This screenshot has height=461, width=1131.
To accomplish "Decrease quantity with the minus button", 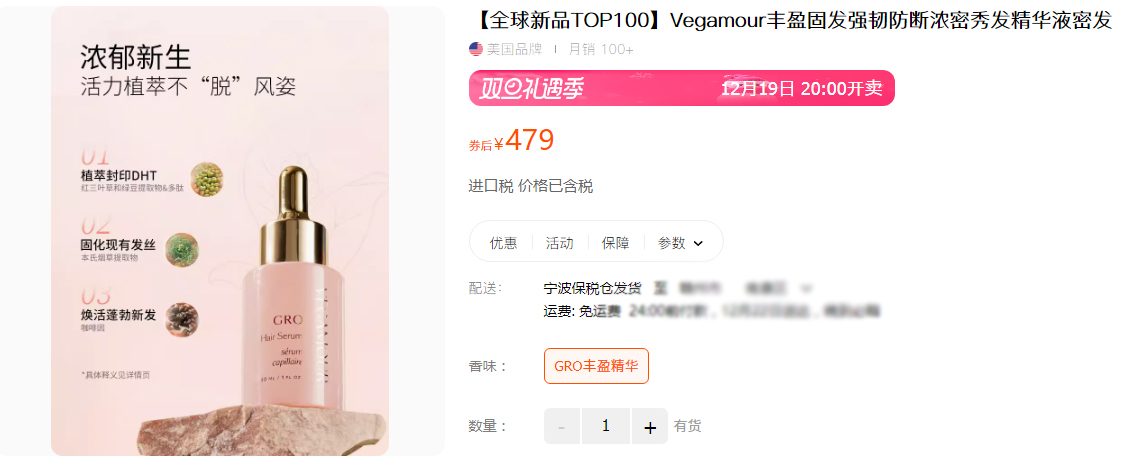I will point(562,426).
